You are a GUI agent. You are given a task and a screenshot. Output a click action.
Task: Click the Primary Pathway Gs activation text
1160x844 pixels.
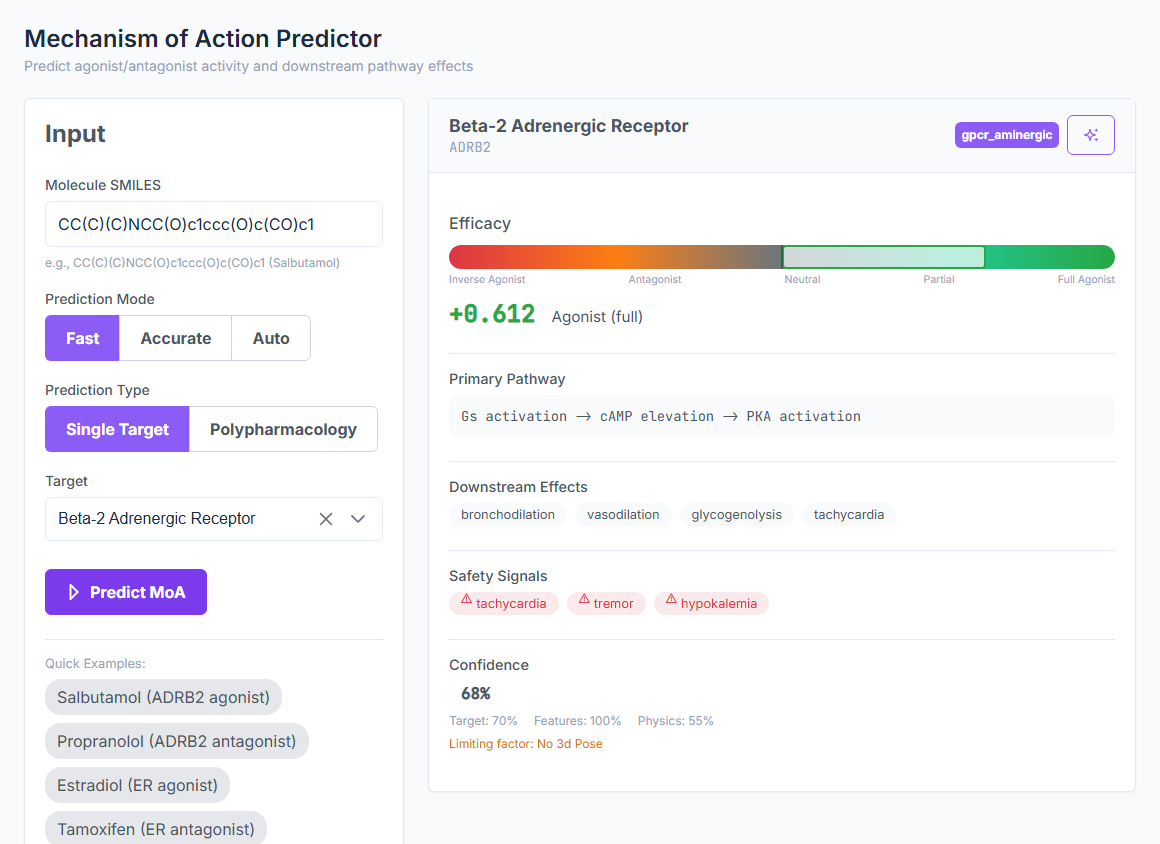(x=661, y=416)
